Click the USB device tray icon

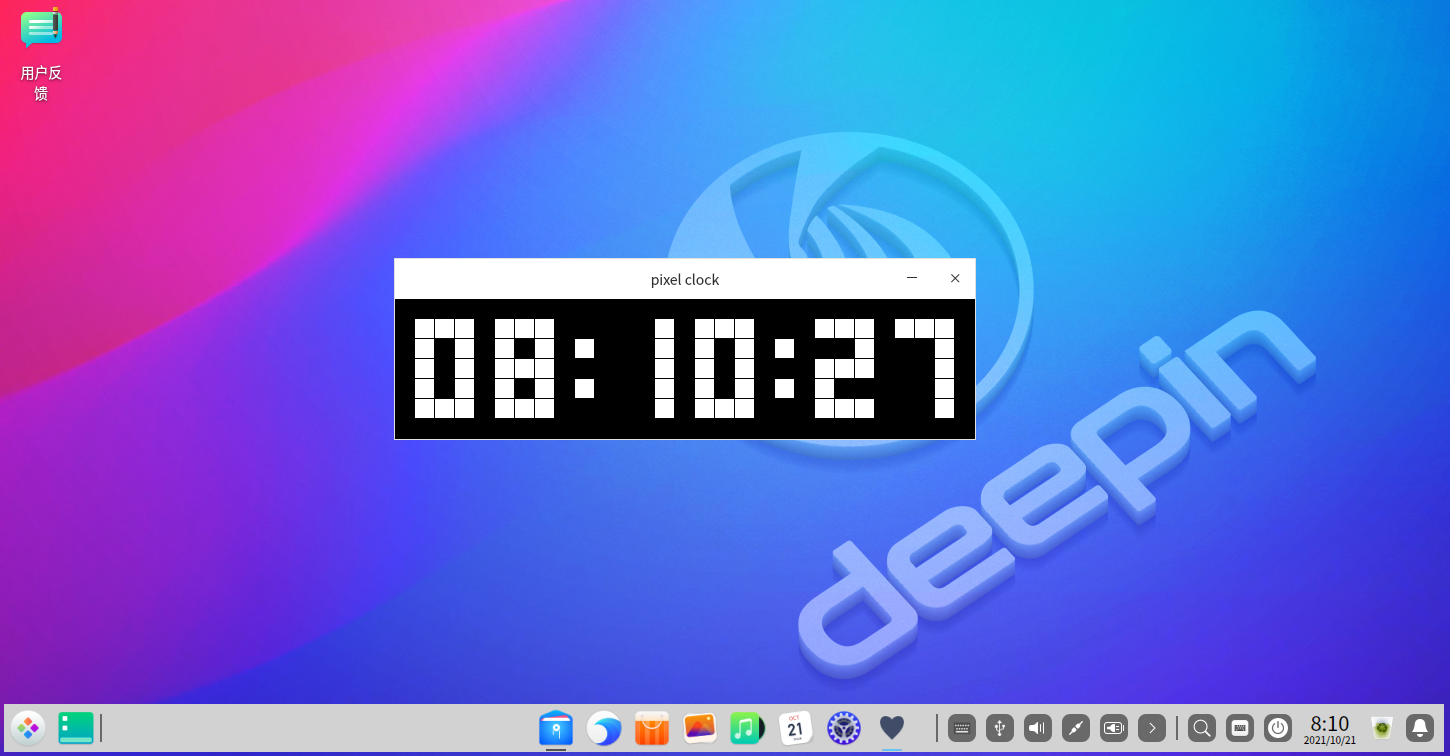1000,728
